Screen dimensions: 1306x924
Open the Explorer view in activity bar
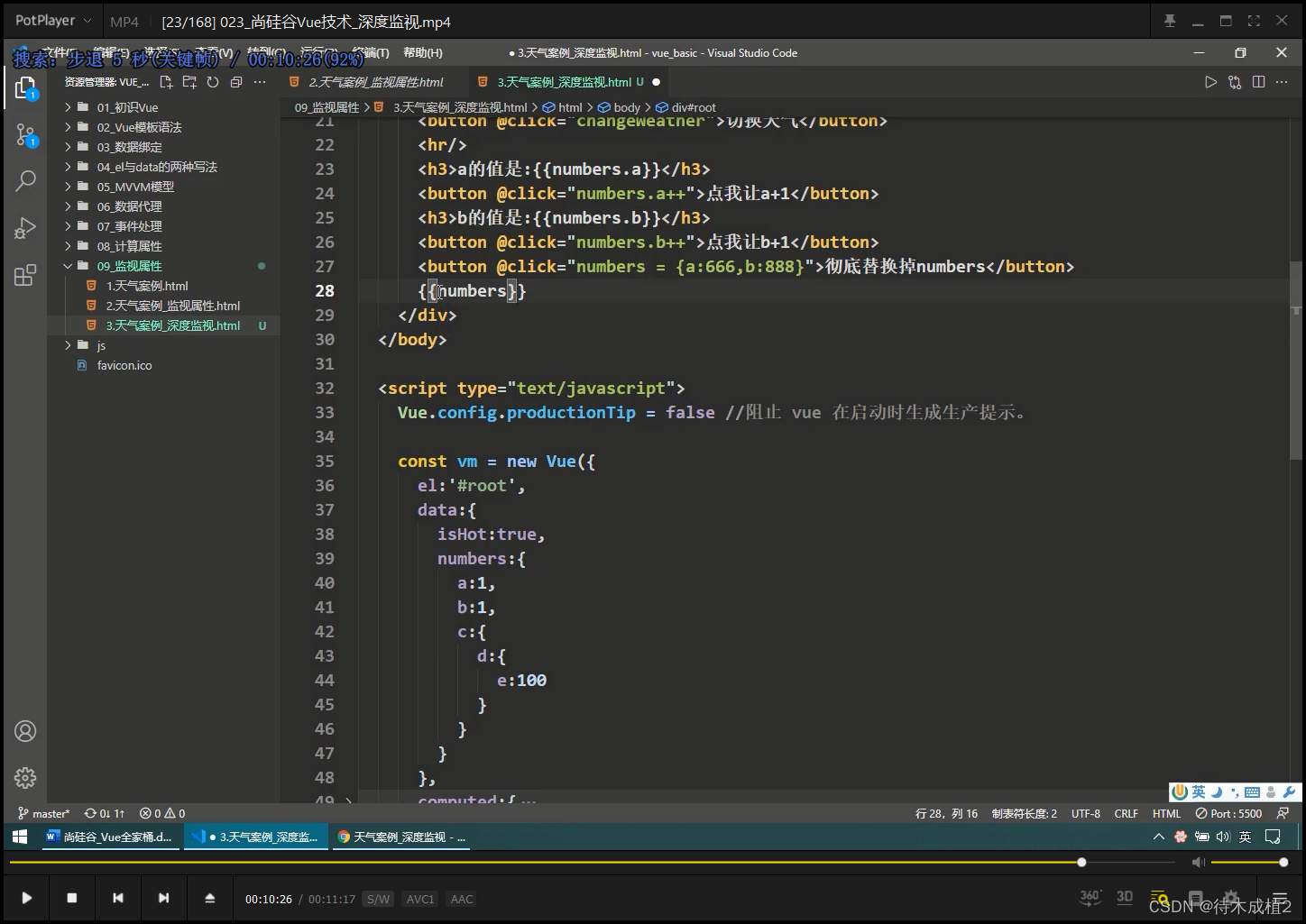[25, 88]
